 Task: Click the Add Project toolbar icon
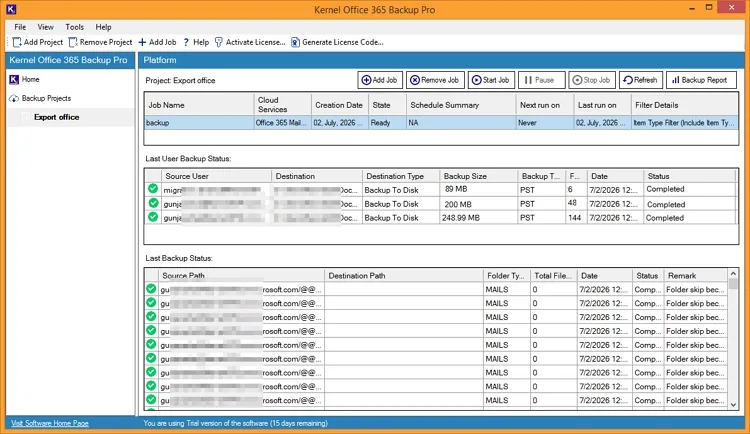coord(17,42)
